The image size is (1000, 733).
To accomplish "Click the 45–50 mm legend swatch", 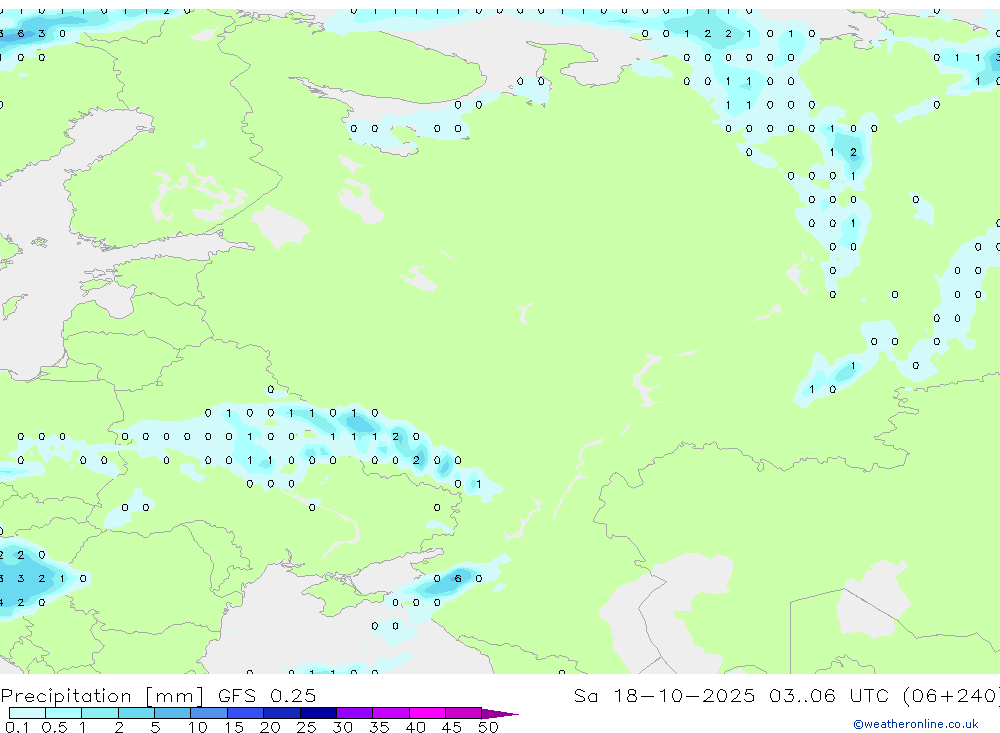I will pos(464,713).
